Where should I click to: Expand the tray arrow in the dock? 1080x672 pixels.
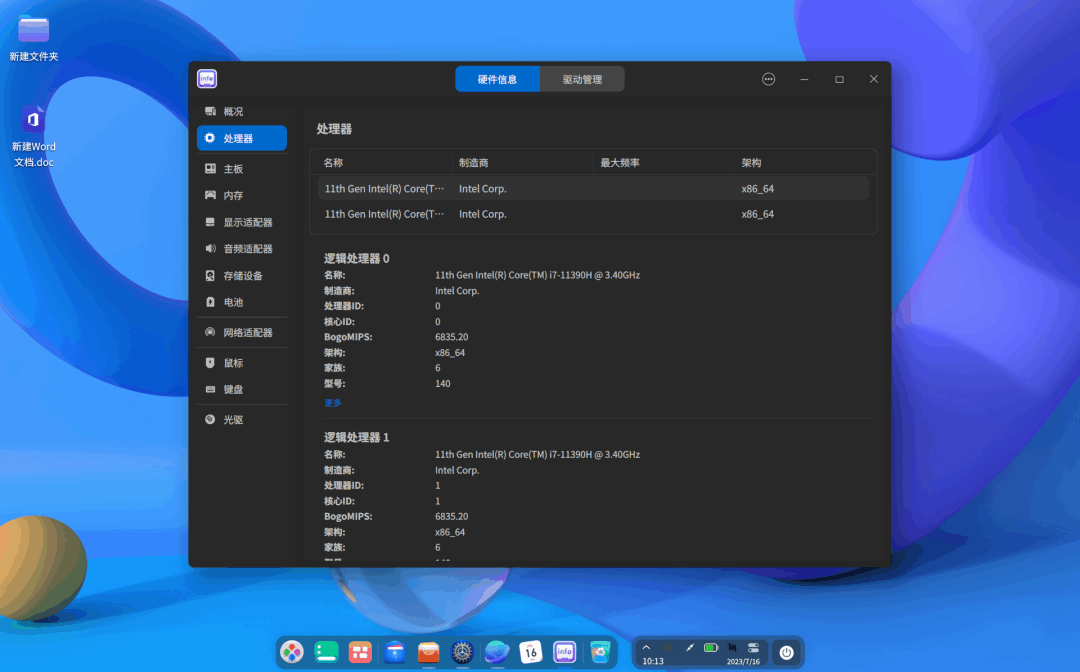point(646,647)
